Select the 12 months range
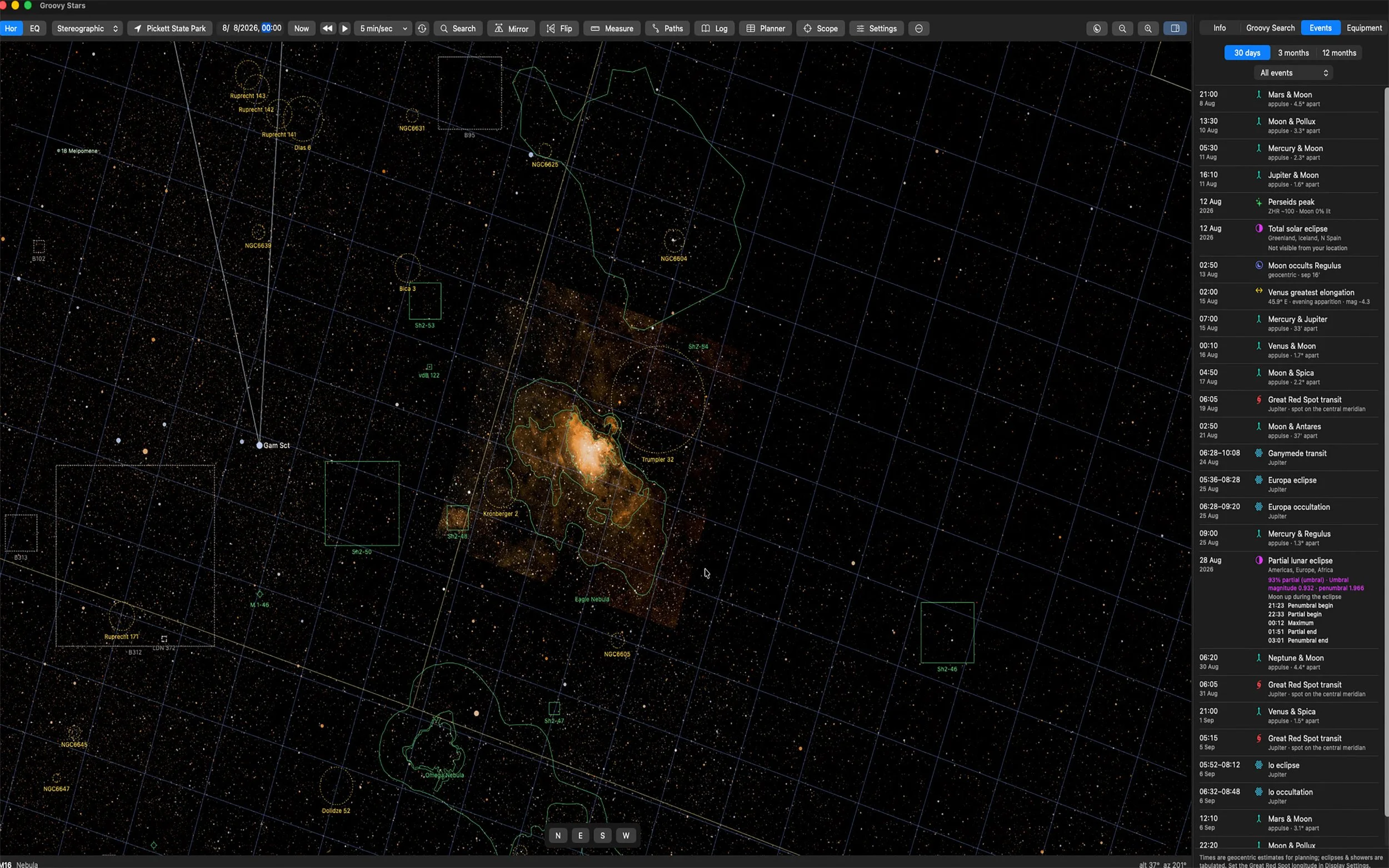The width and height of the screenshot is (1389, 868). [x=1339, y=53]
